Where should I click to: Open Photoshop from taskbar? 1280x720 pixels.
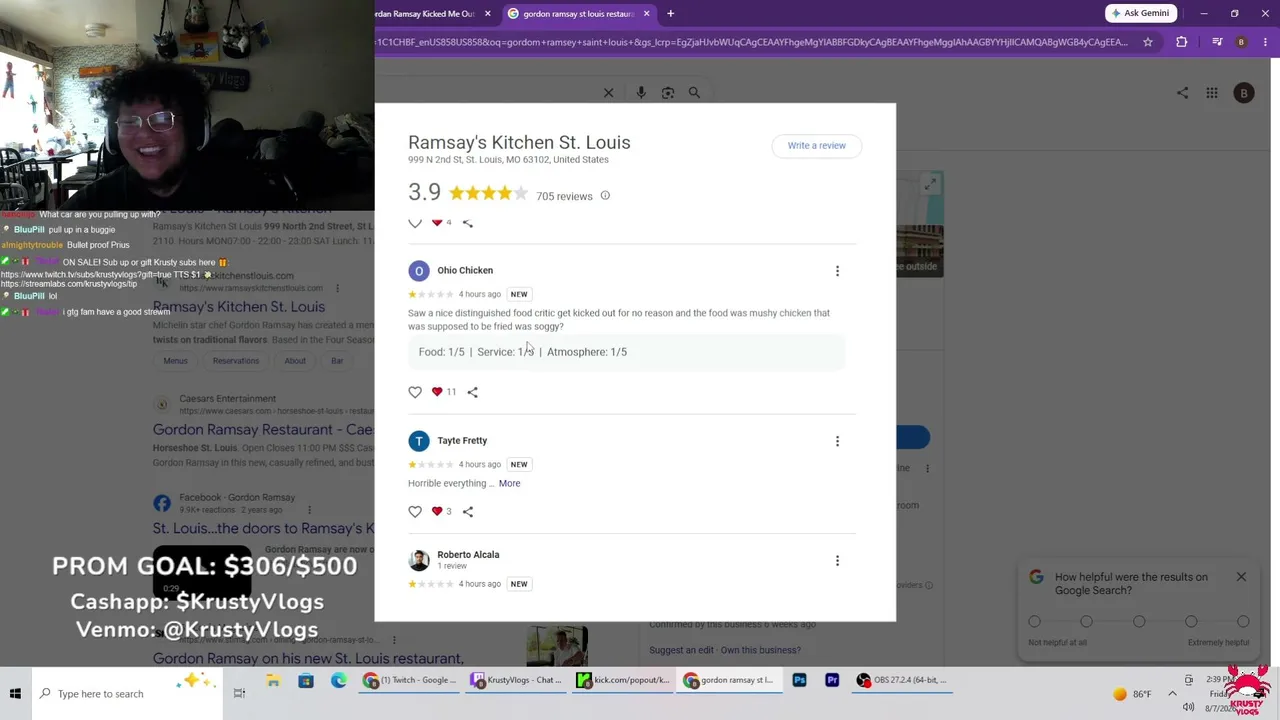click(799, 681)
